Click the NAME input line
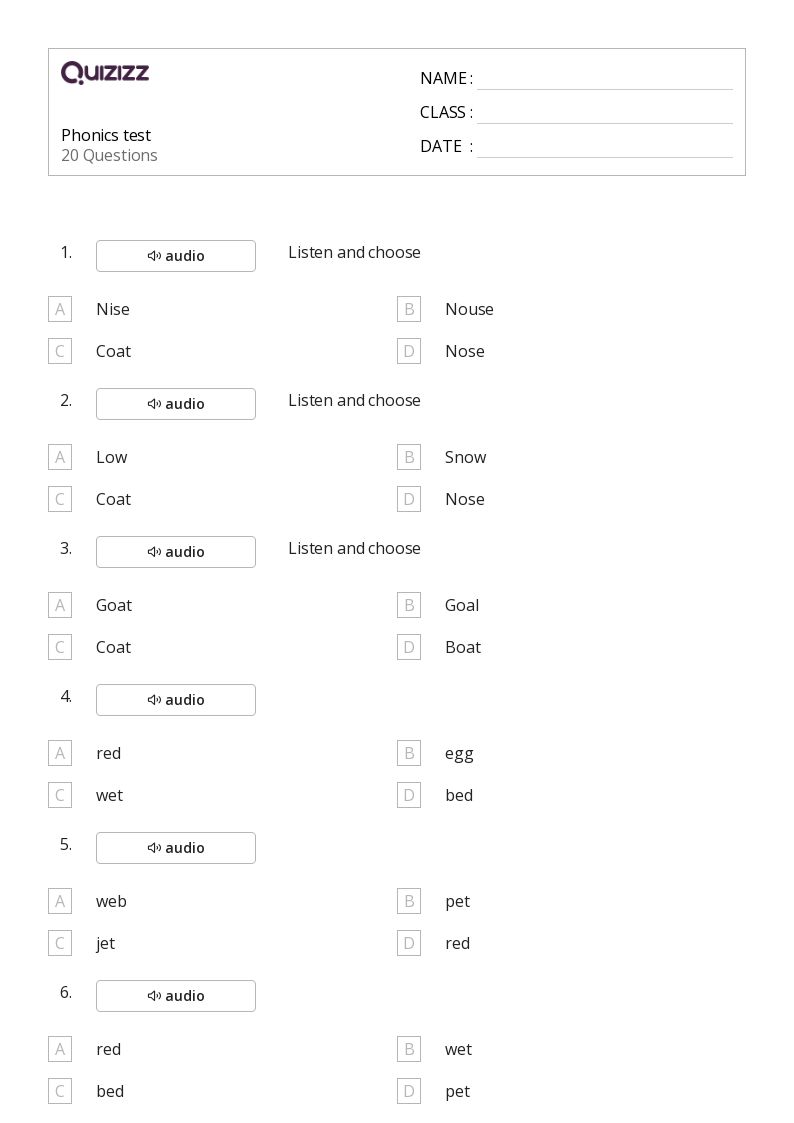794x1123 pixels. coord(605,79)
